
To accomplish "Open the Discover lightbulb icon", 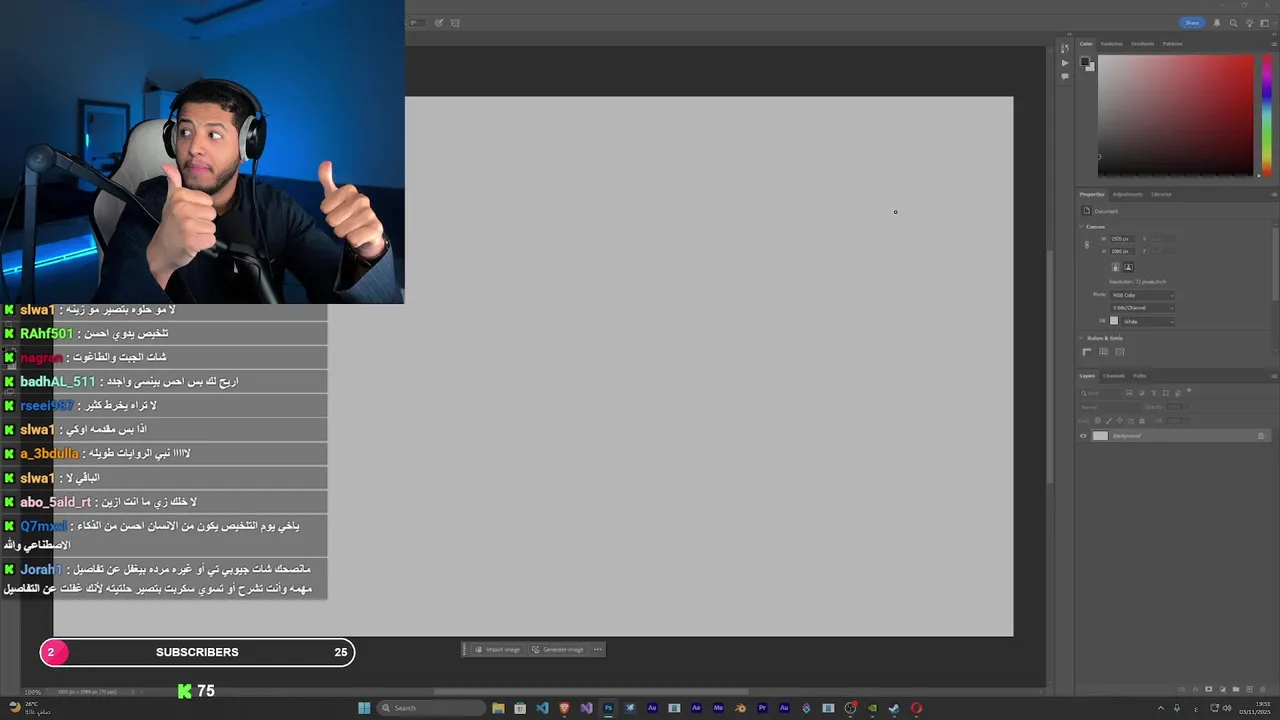I will click(1249, 23).
